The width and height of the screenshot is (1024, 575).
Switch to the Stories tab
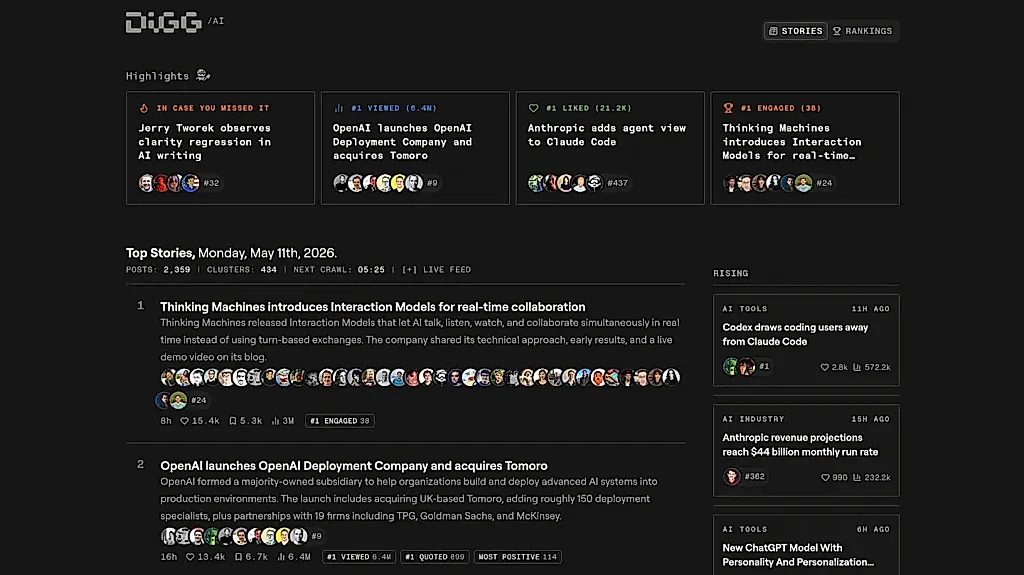pyautogui.click(x=795, y=31)
